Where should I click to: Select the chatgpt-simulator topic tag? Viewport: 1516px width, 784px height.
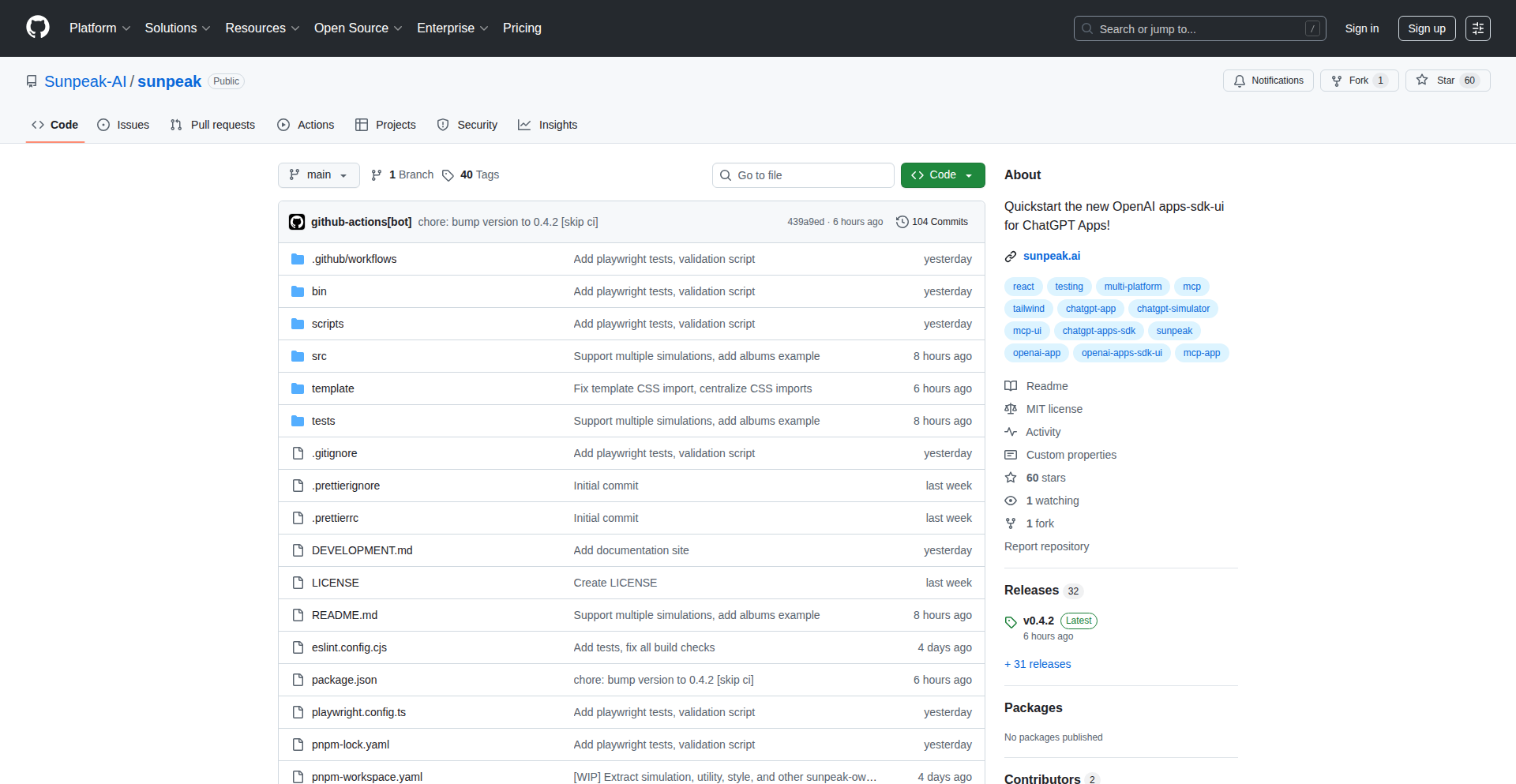[1173, 309]
